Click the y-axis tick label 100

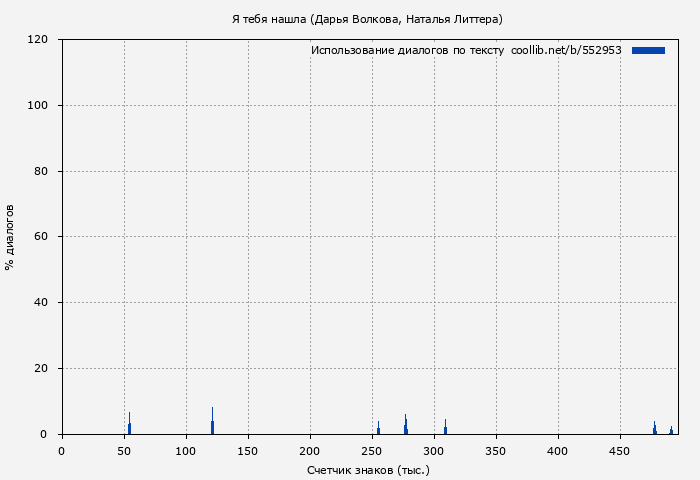pos(39,106)
